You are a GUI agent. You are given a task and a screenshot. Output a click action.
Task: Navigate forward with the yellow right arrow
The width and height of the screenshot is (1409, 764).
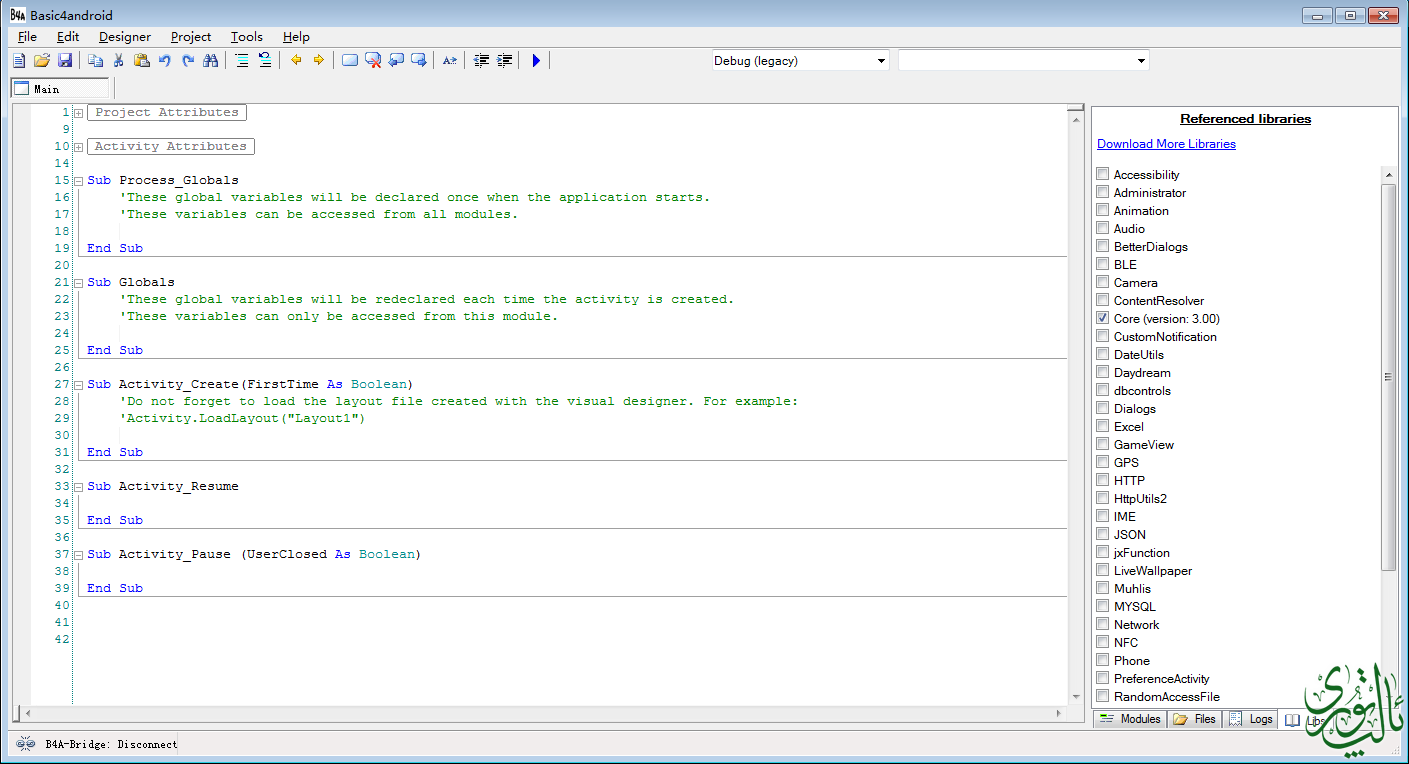[319, 61]
